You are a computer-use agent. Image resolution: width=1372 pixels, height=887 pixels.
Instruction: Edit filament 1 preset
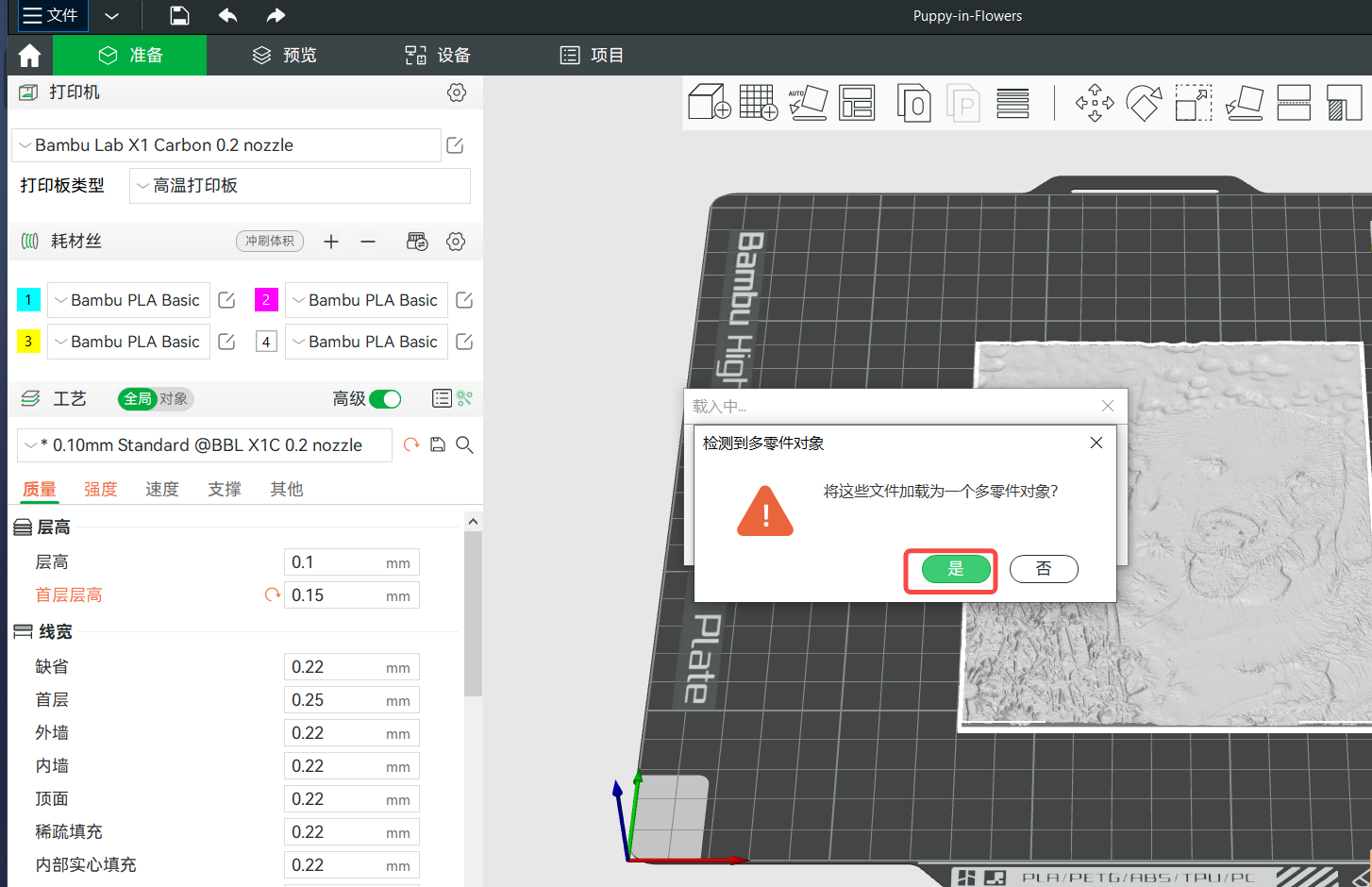pos(226,300)
